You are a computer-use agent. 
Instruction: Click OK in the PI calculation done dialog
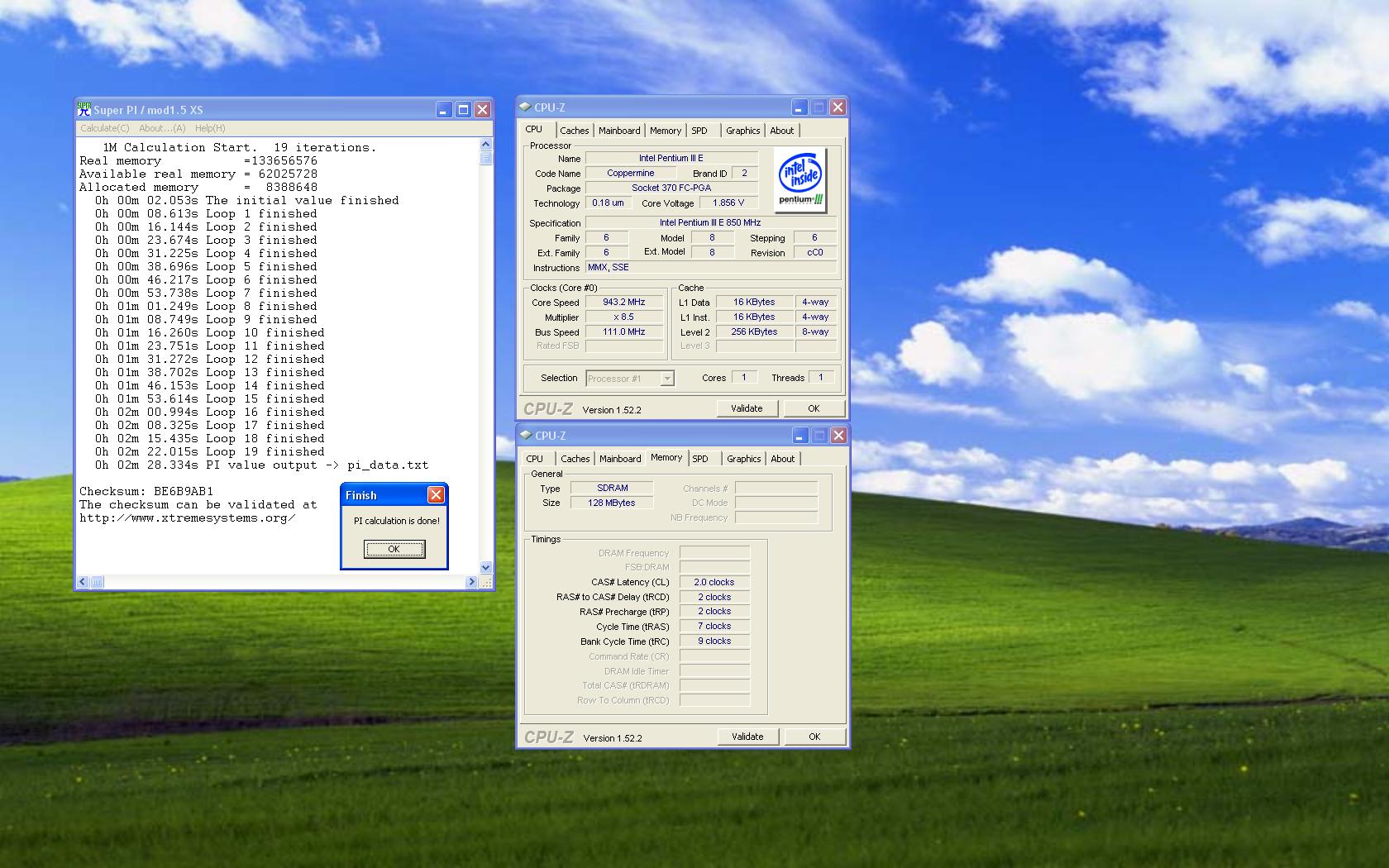point(394,549)
